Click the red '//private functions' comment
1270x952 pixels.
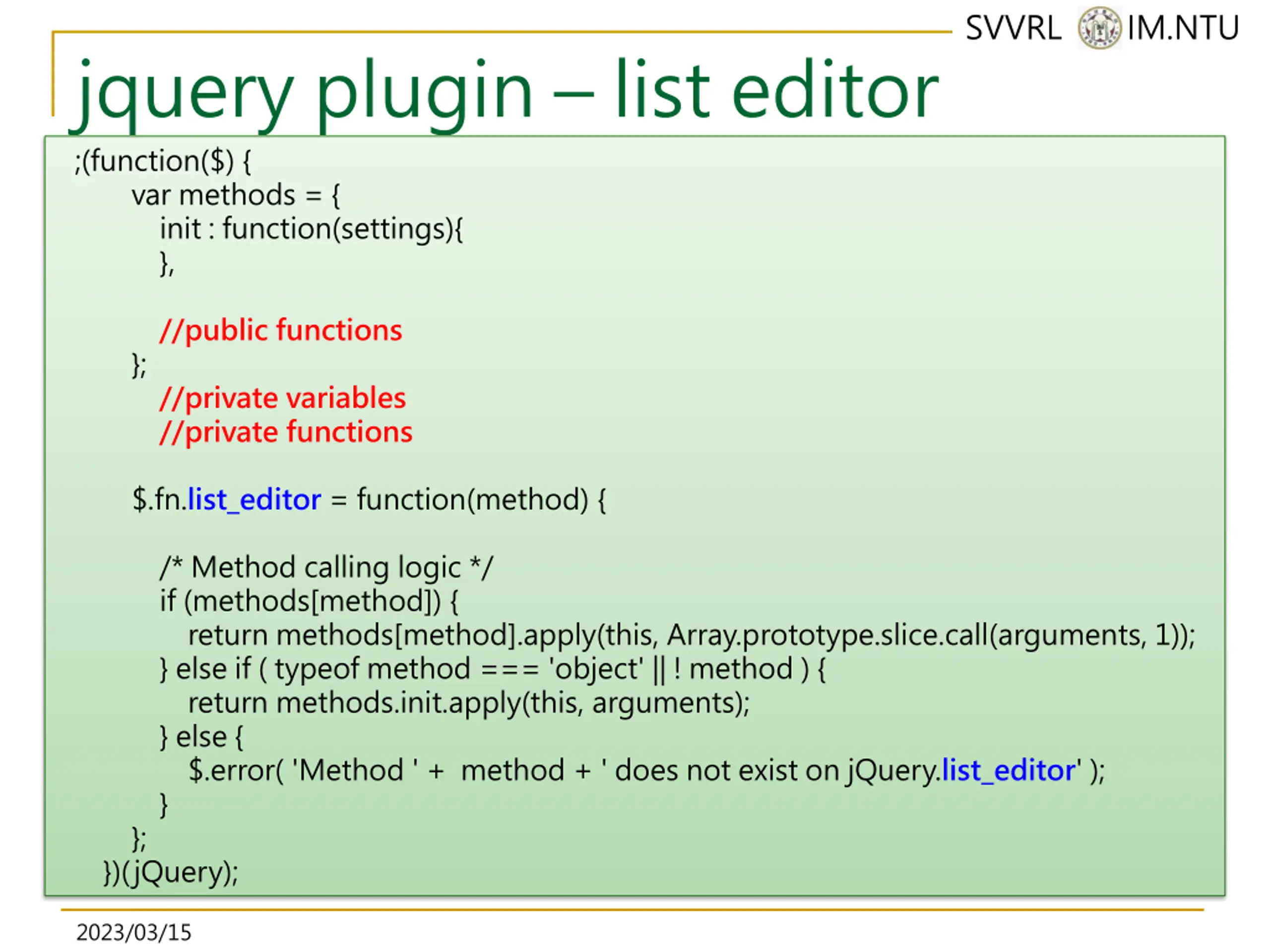point(286,432)
